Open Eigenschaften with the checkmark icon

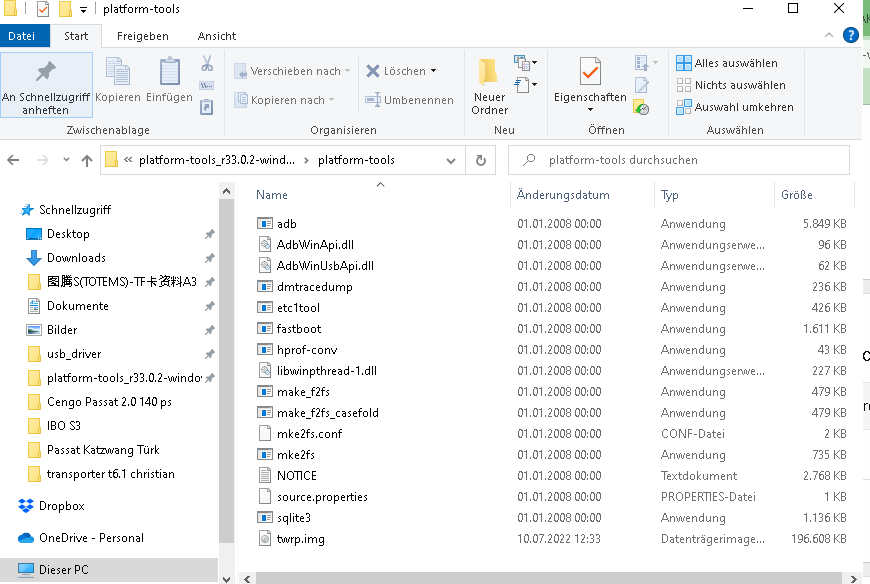pos(590,83)
